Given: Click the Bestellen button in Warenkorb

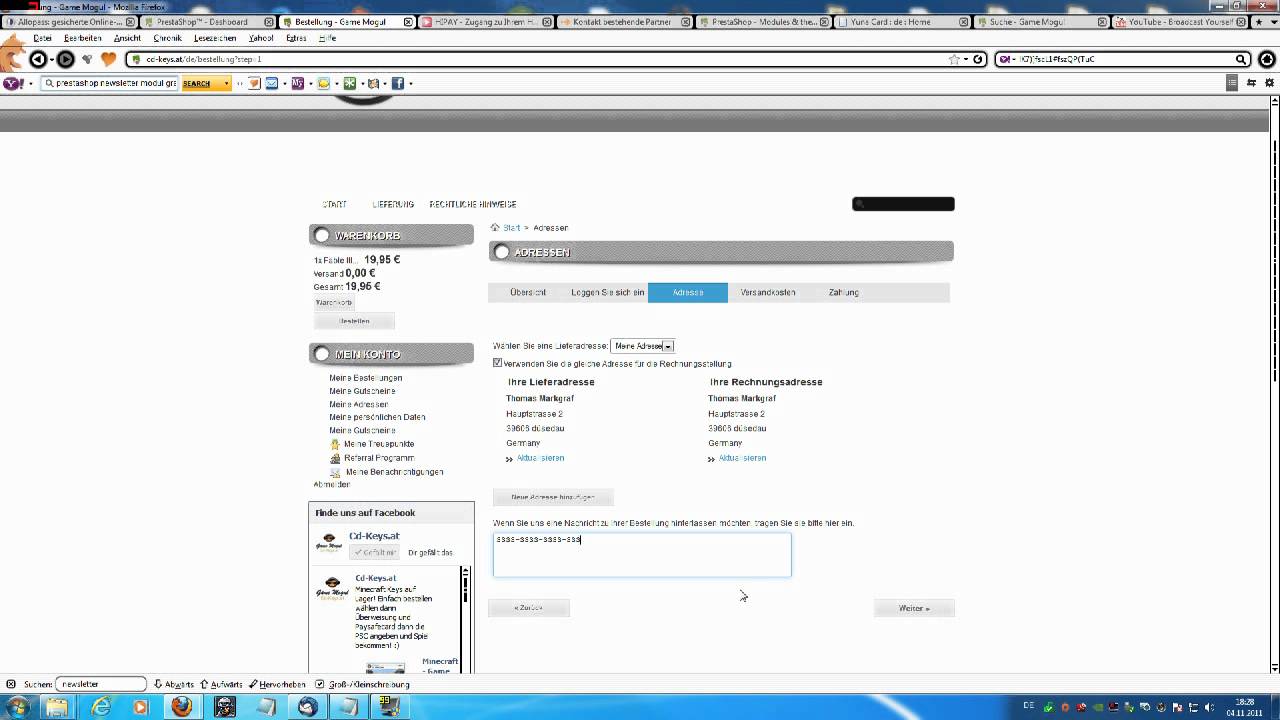Looking at the screenshot, I should pyautogui.click(x=354, y=321).
